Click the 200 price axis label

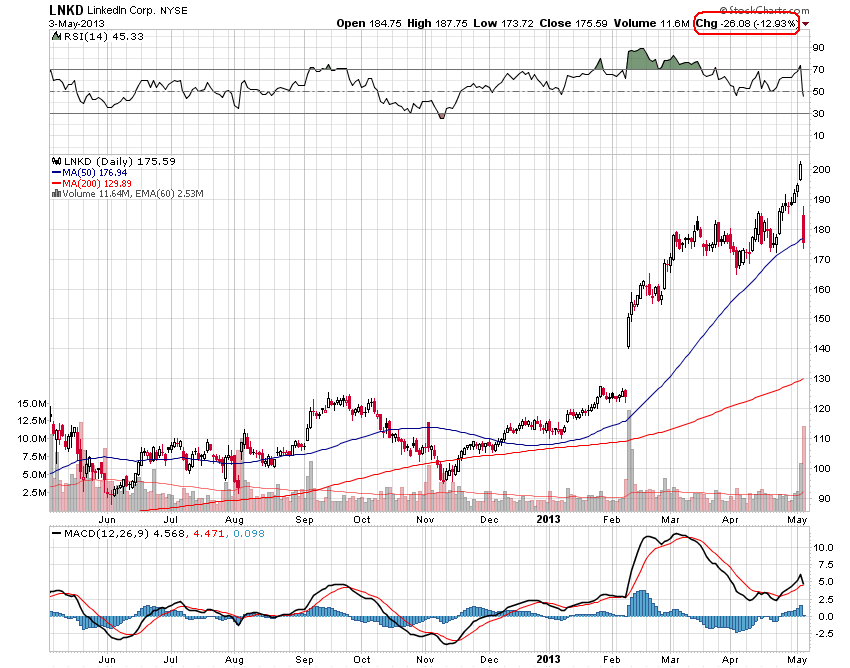[821, 170]
